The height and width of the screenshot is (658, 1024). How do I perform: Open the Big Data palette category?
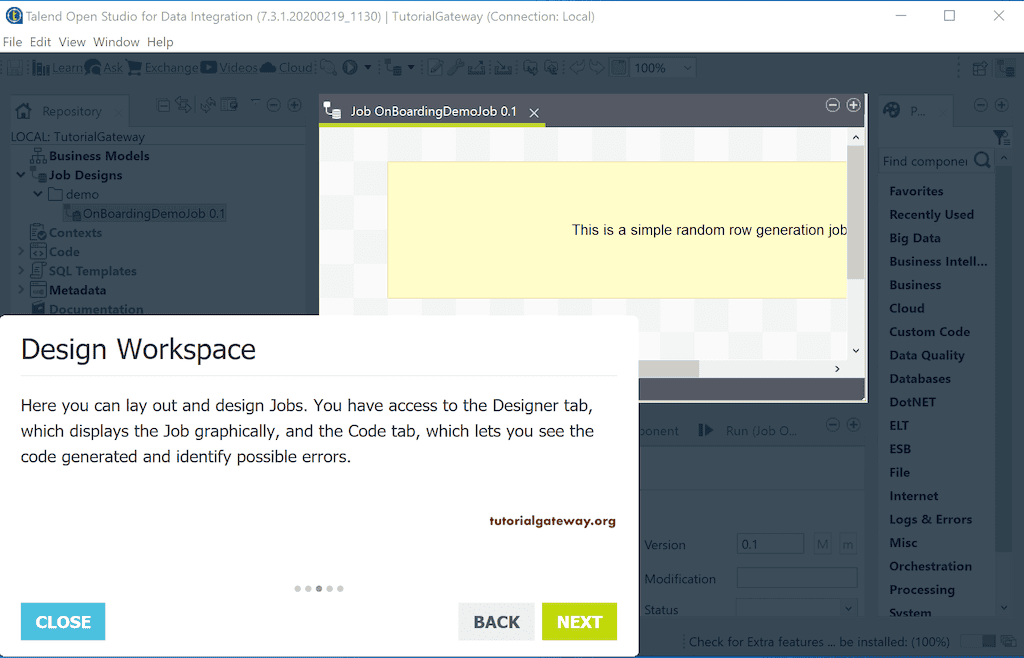pos(914,238)
